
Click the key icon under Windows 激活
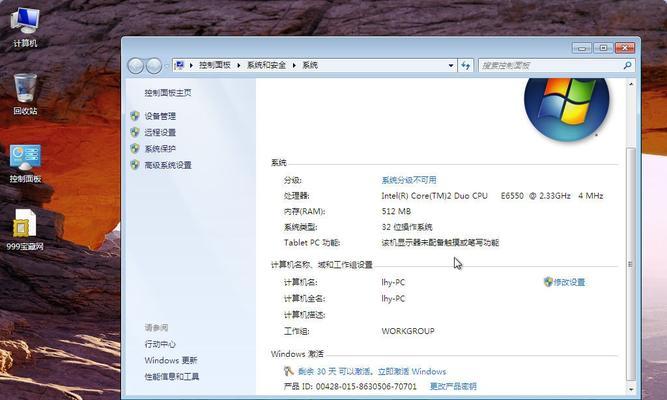[289, 371]
